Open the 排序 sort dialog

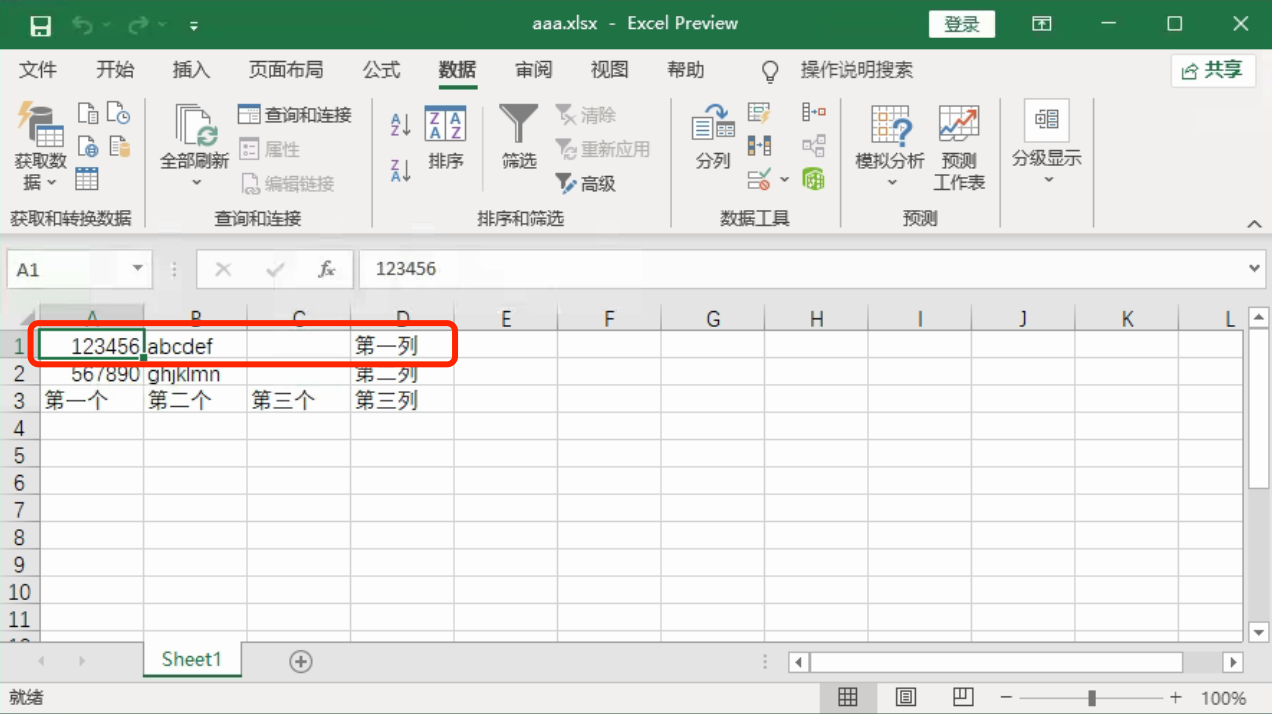coord(446,138)
